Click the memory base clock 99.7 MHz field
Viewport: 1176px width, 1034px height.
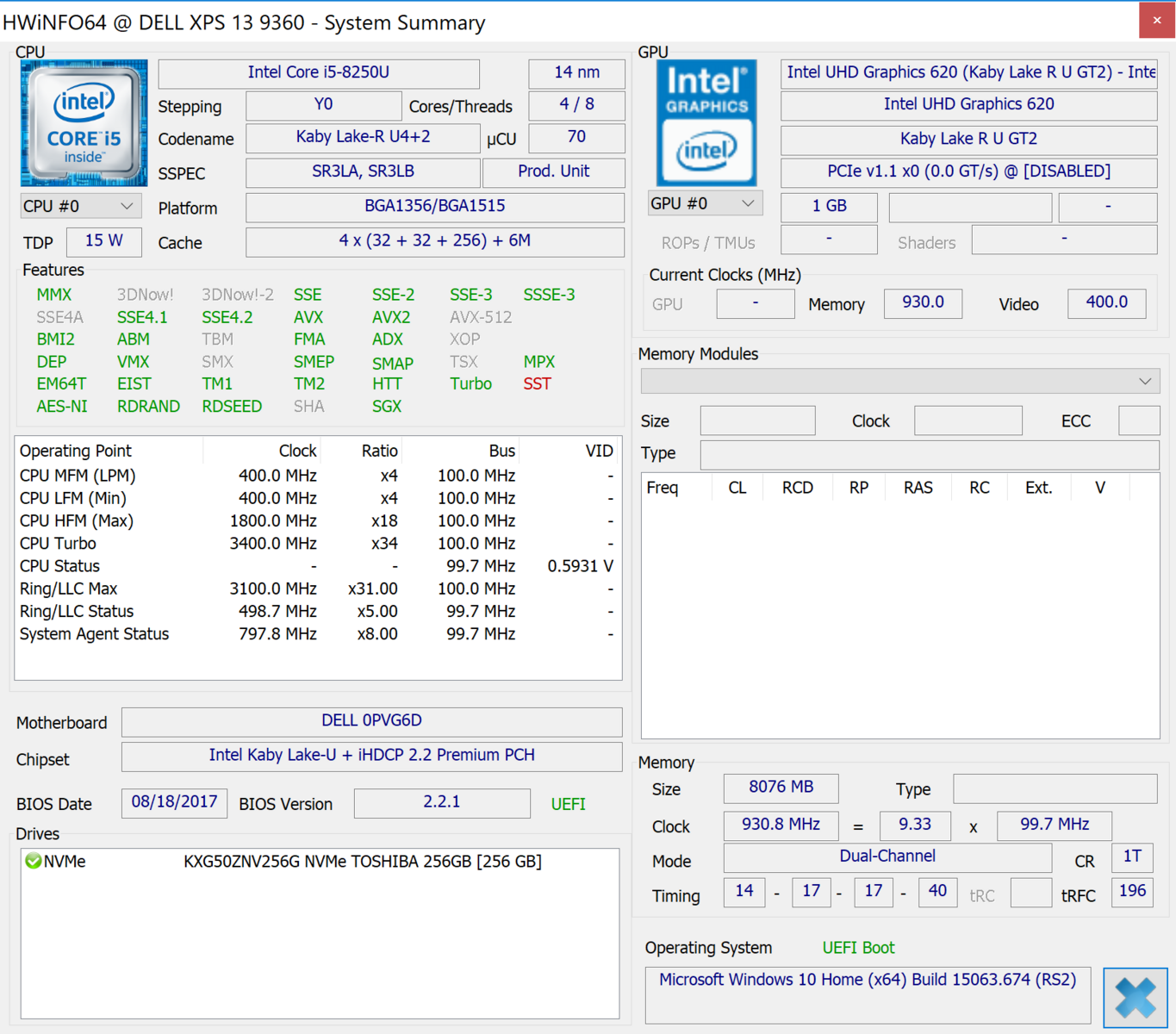click(1055, 825)
